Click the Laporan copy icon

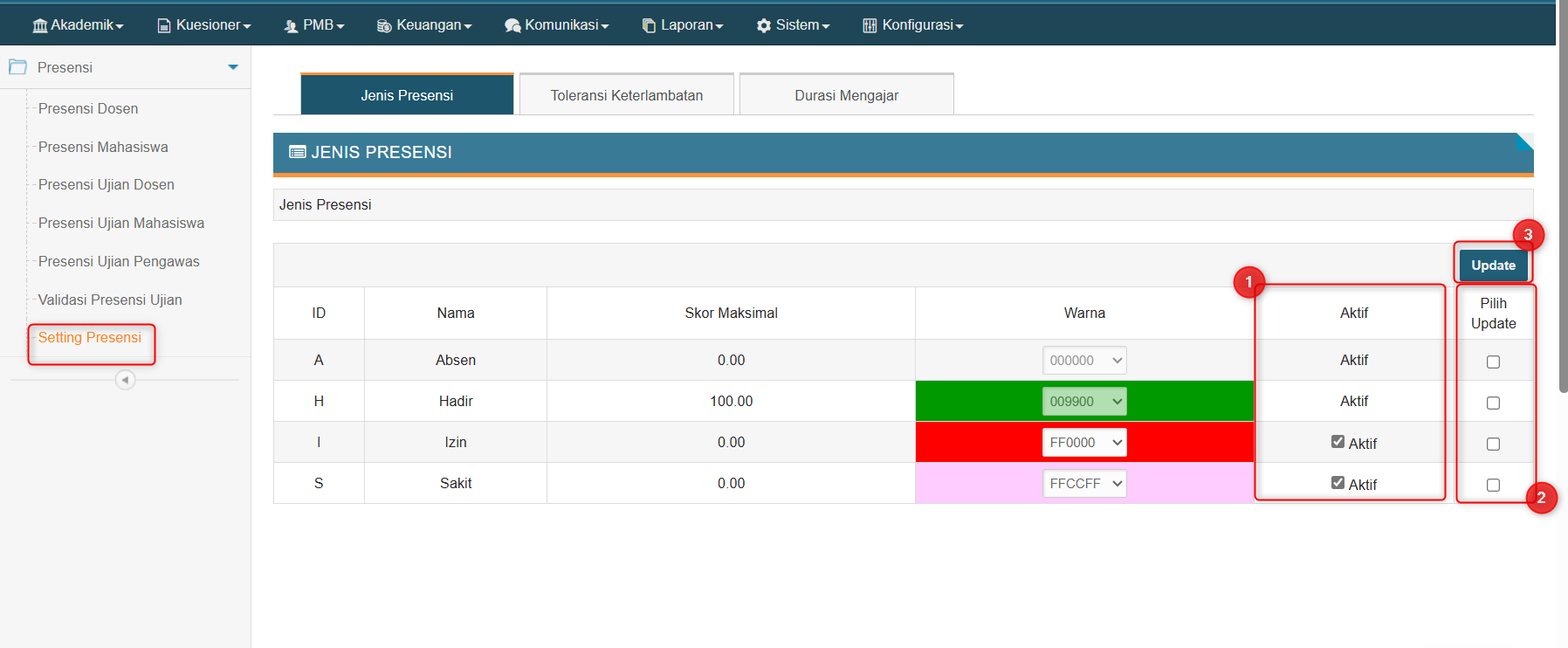[649, 25]
